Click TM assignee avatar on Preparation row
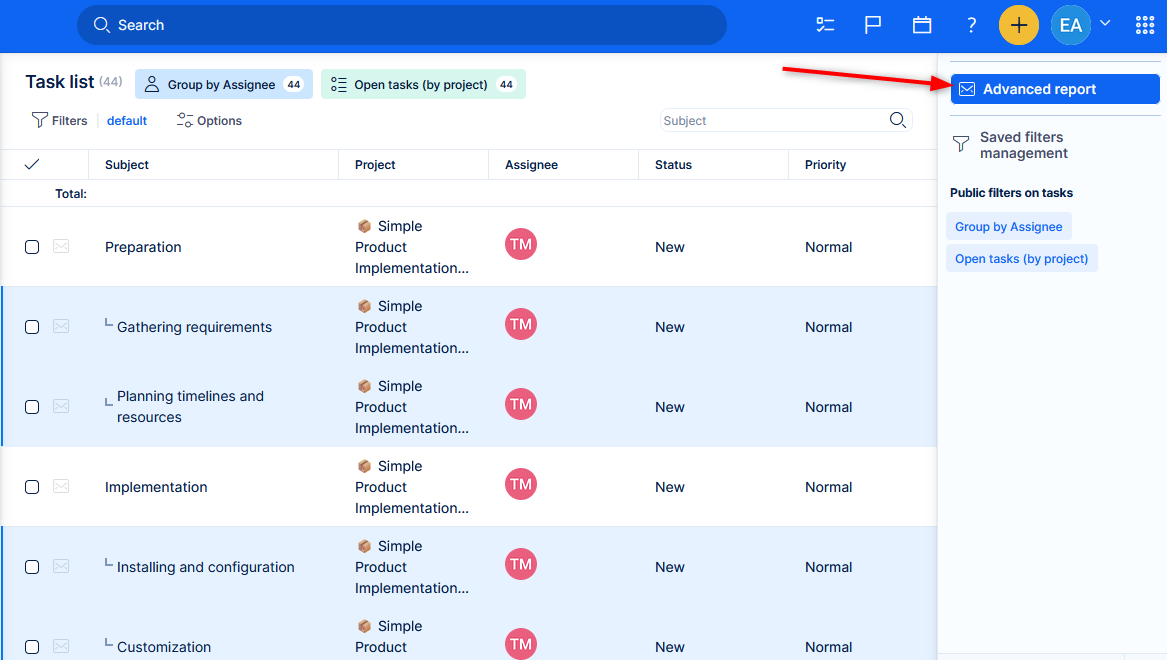This screenshot has height=660, width=1167. pos(521,244)
